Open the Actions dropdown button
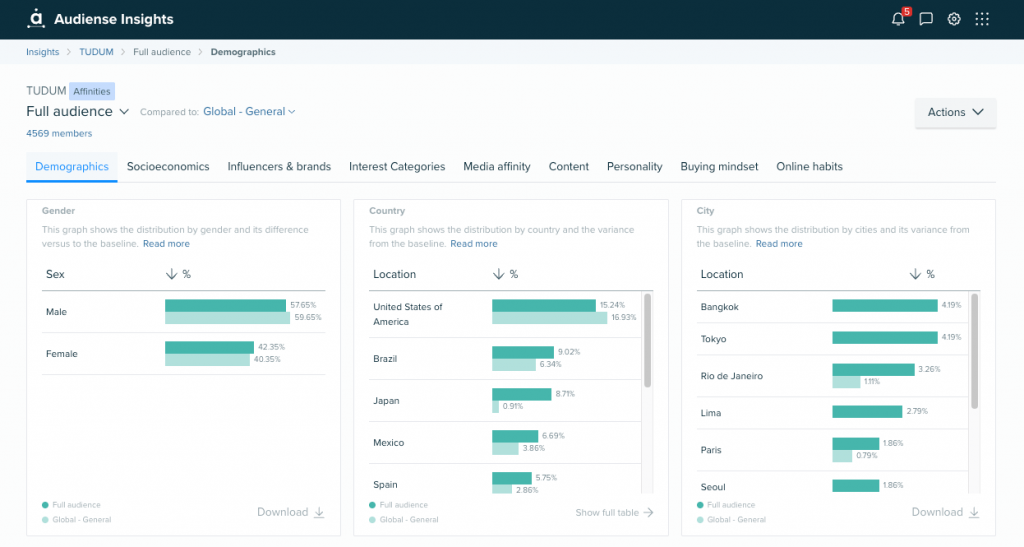 click(955, 112)
